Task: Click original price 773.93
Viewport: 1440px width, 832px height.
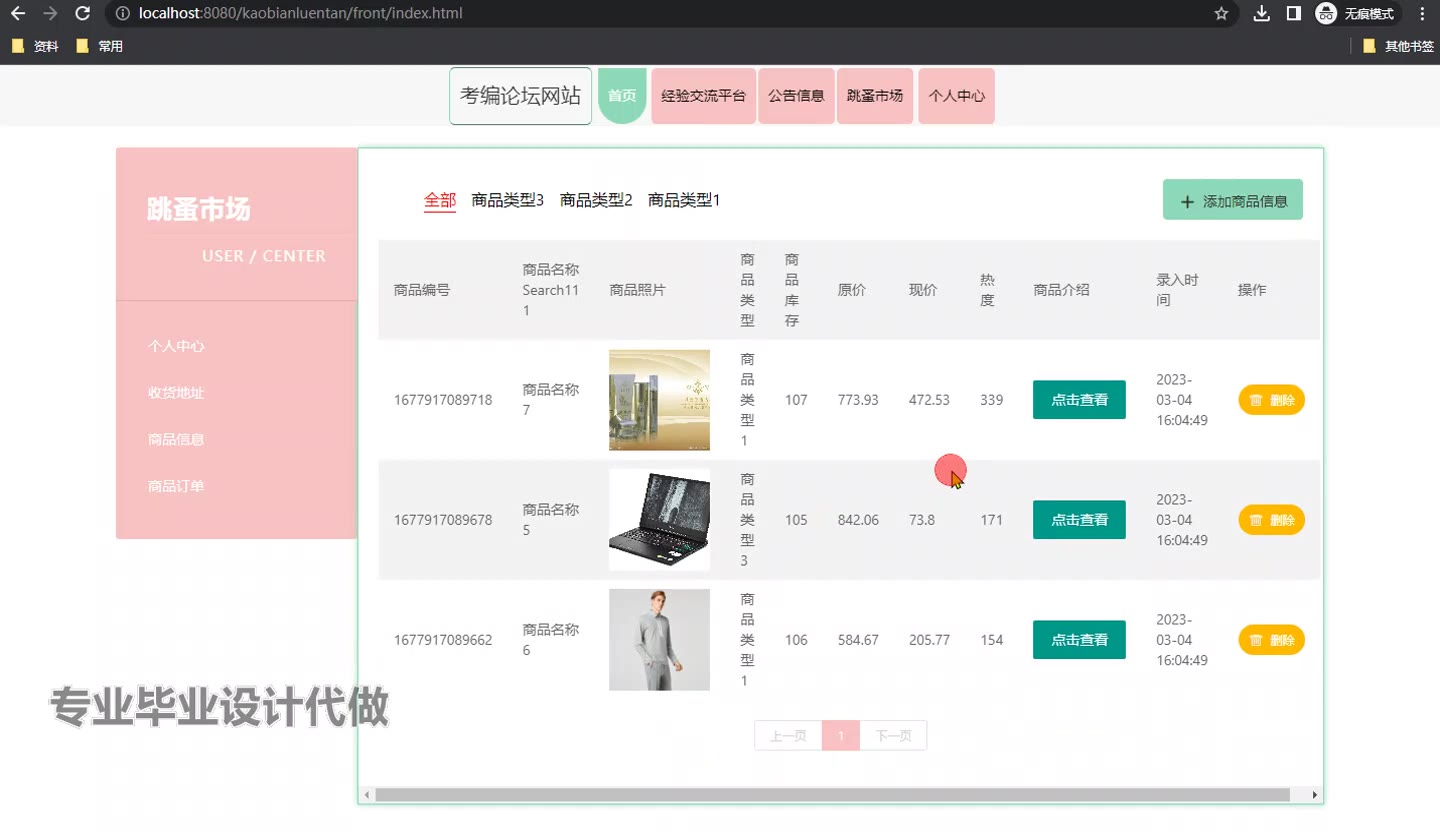Action: 858,400
